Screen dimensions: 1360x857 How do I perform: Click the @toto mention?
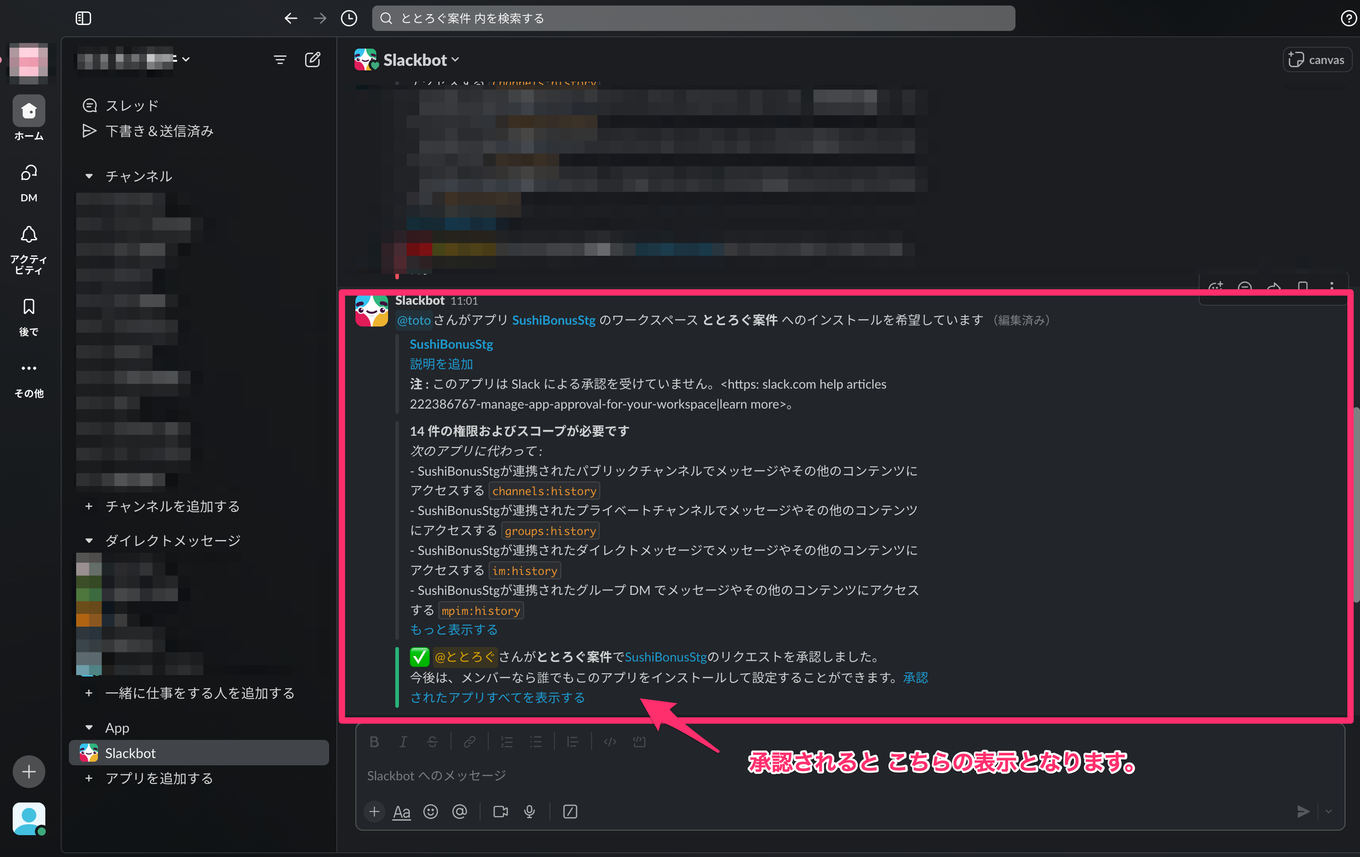click(x=414, y=321)
